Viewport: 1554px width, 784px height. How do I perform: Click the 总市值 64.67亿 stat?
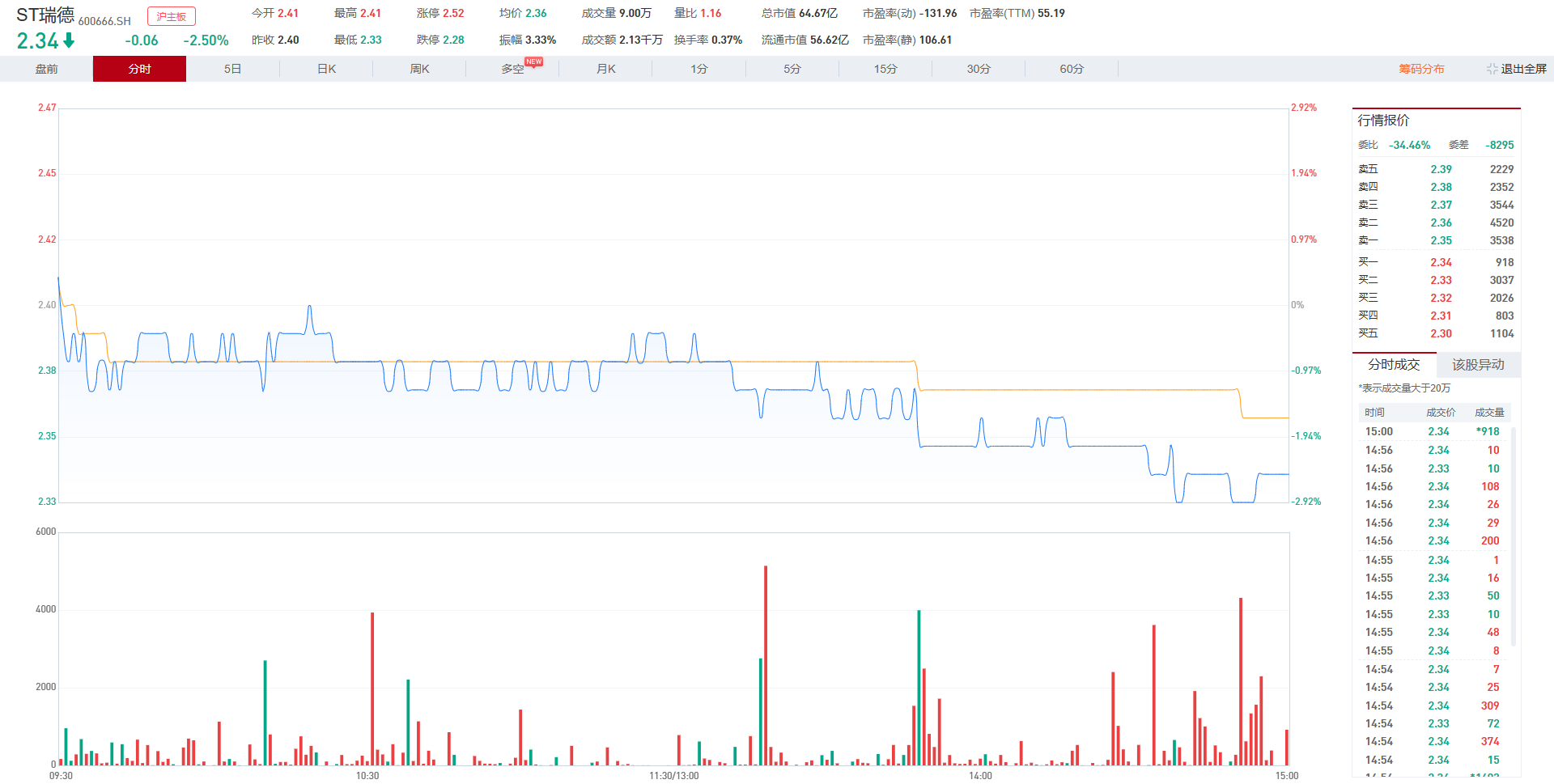(x=799, y=13)
